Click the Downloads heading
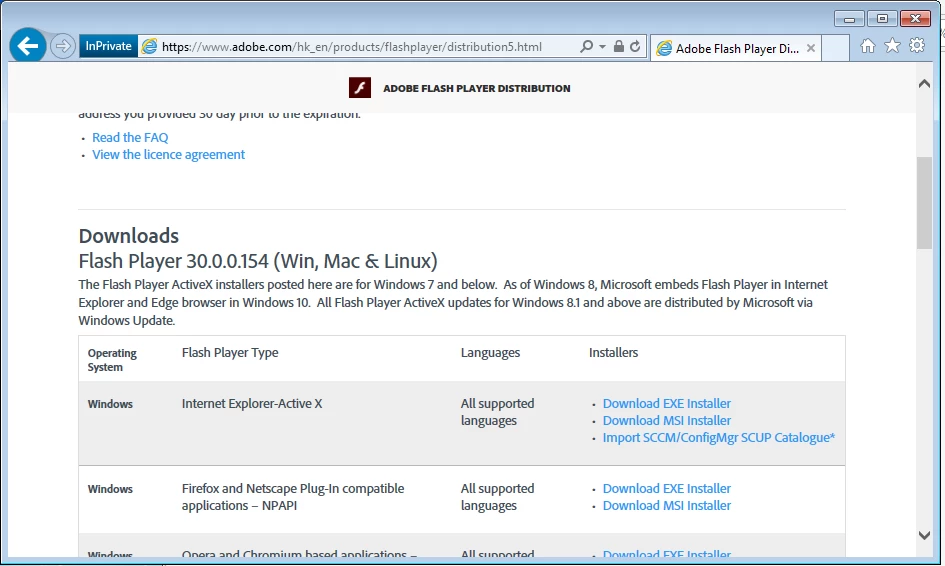The width and height of the screenshot is (945, 566). coord(129,236)
